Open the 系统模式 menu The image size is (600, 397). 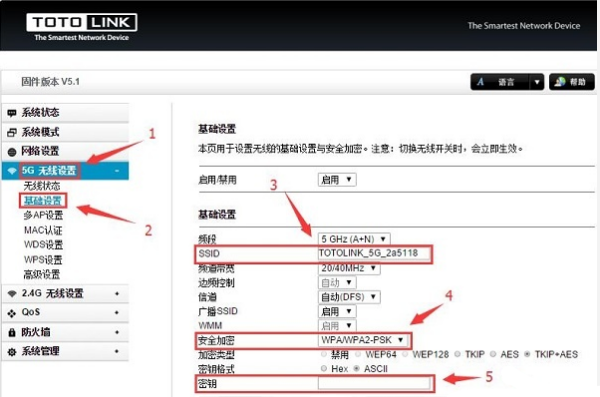tap(65, 132)
